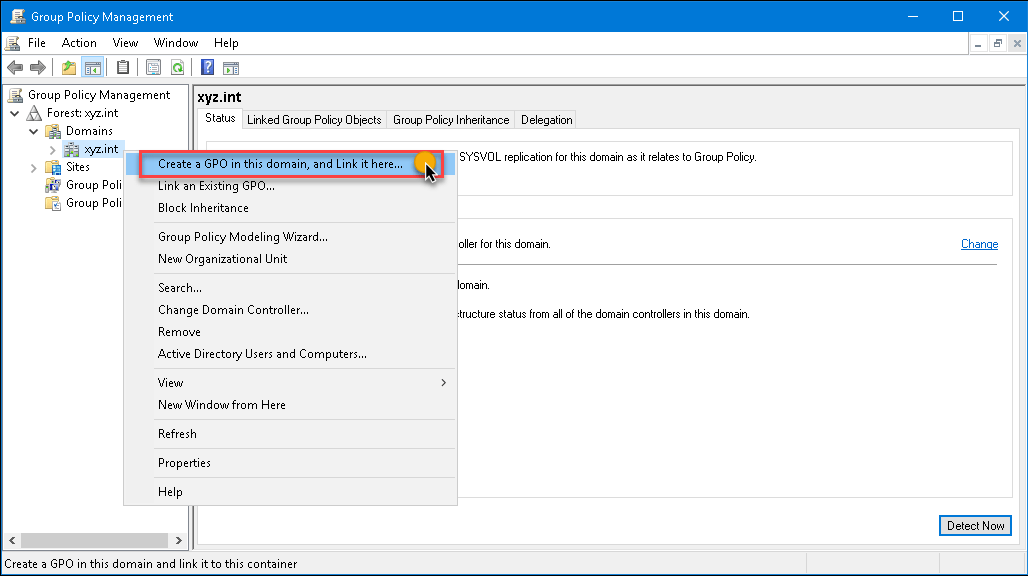The height and width of the screenshot is (576, 1028).
Task: Choose Remove in context menu
Action: (x=291, y=332)
